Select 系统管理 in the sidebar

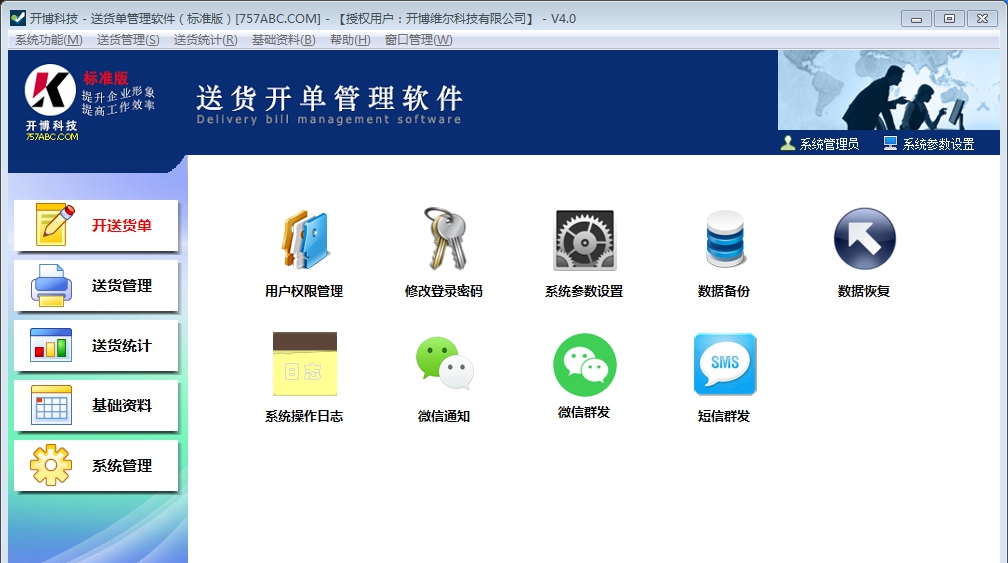click(x=96, y=466)
